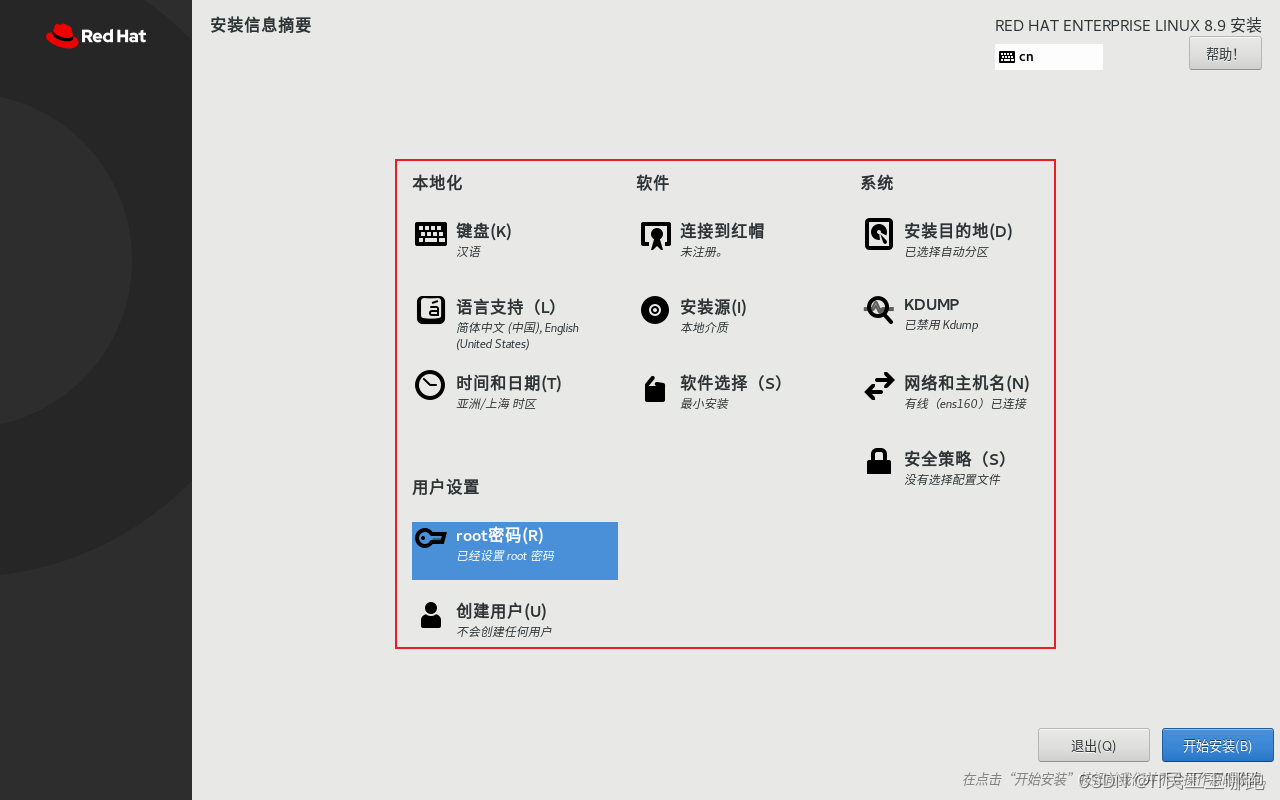Open 软件选择 (S) entry

(x=732, y=383)
